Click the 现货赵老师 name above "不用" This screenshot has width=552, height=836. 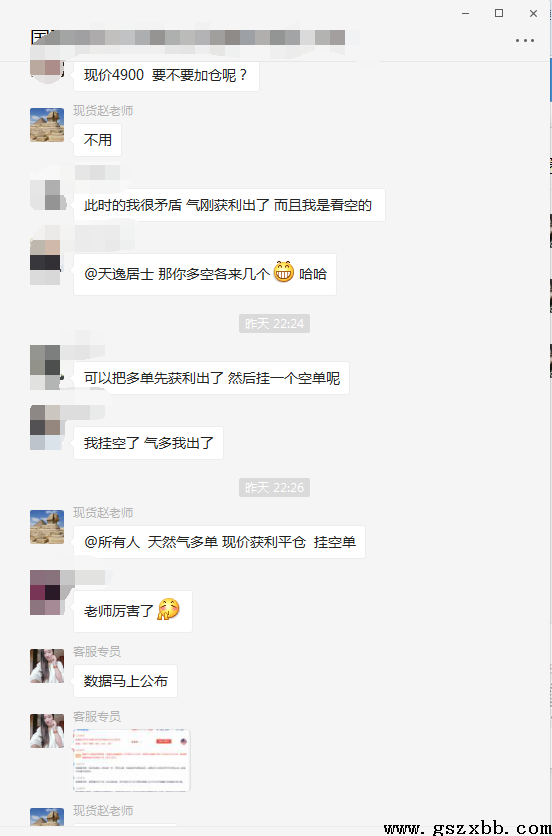pyautogui.click(x=103, y=111)
